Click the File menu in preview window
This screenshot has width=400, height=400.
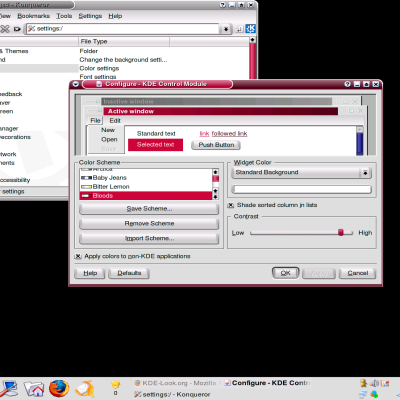(95, 121)
